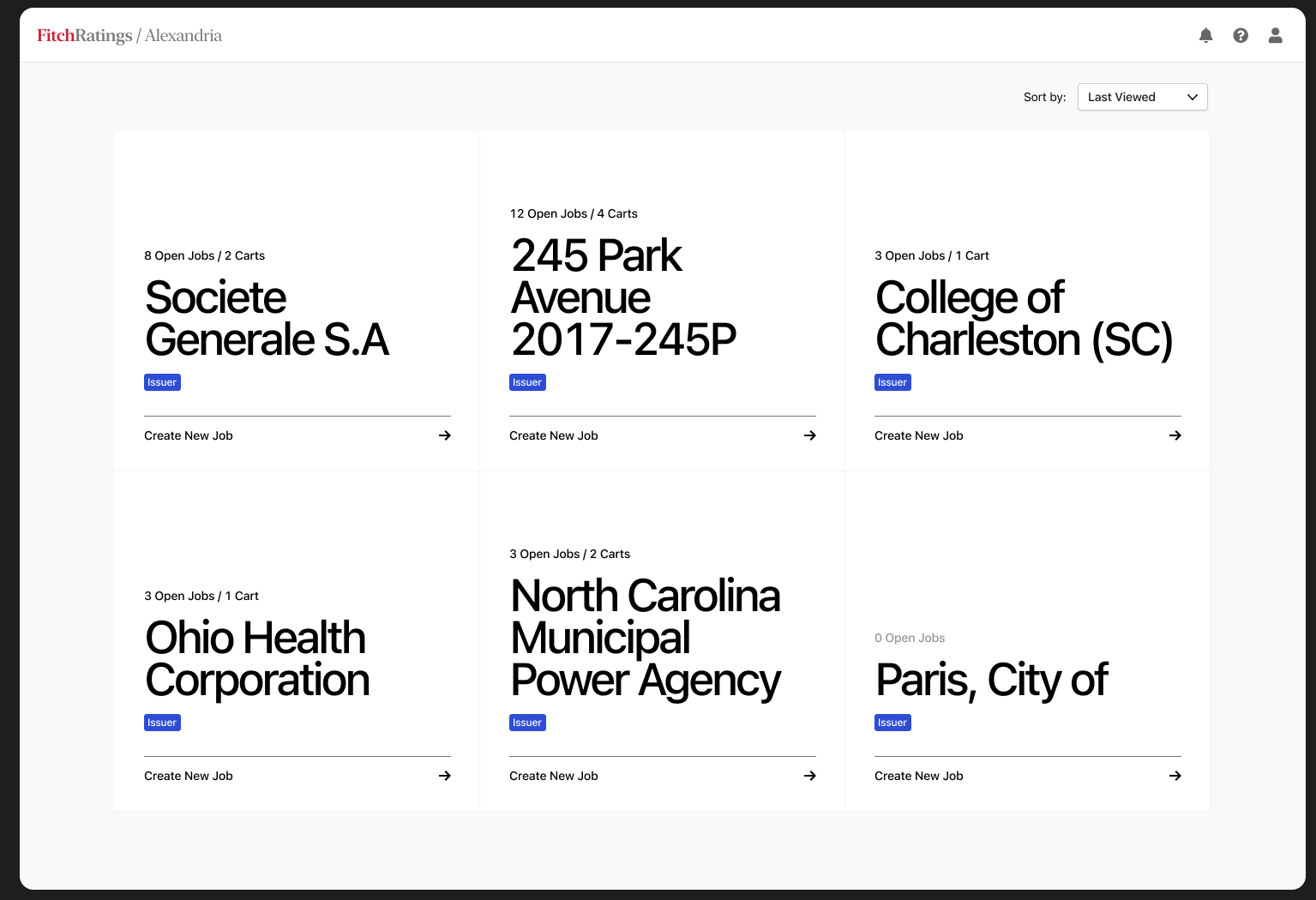Create new job for Societe Generale S.A

189,435
